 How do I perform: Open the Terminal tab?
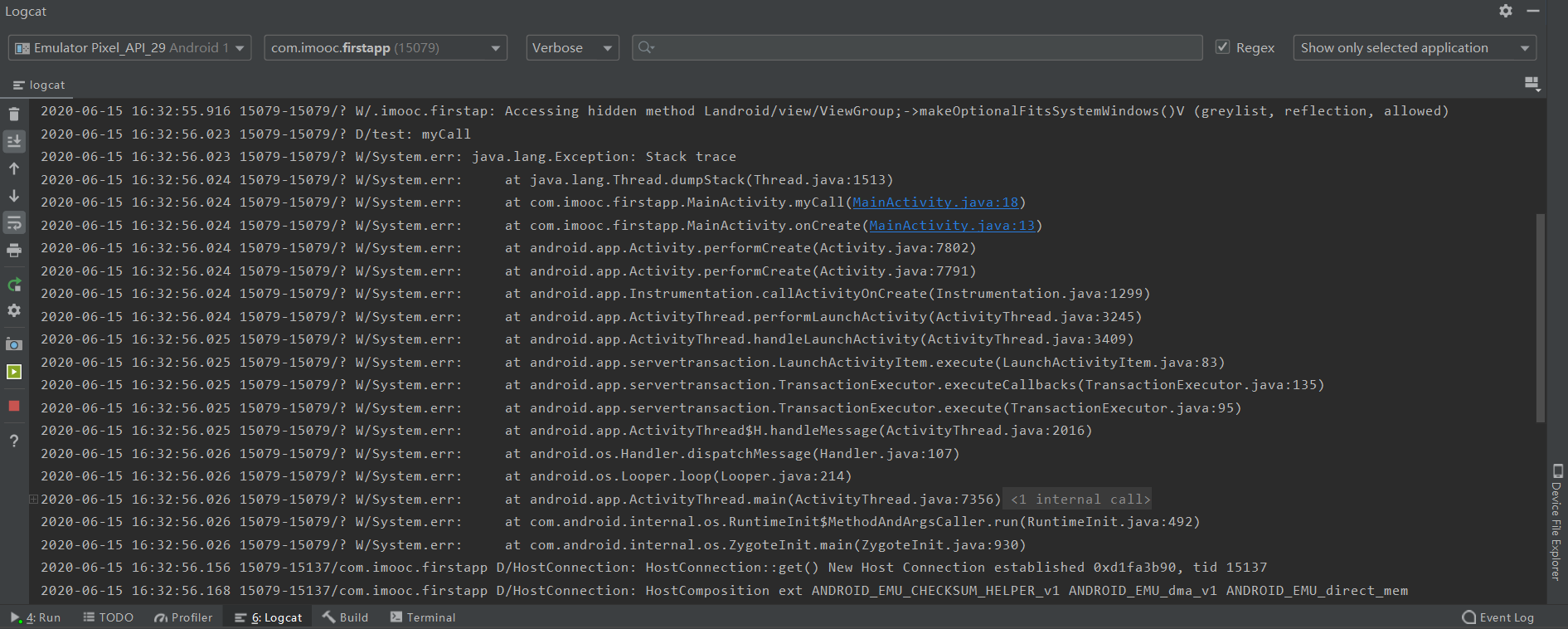point(423,617)
